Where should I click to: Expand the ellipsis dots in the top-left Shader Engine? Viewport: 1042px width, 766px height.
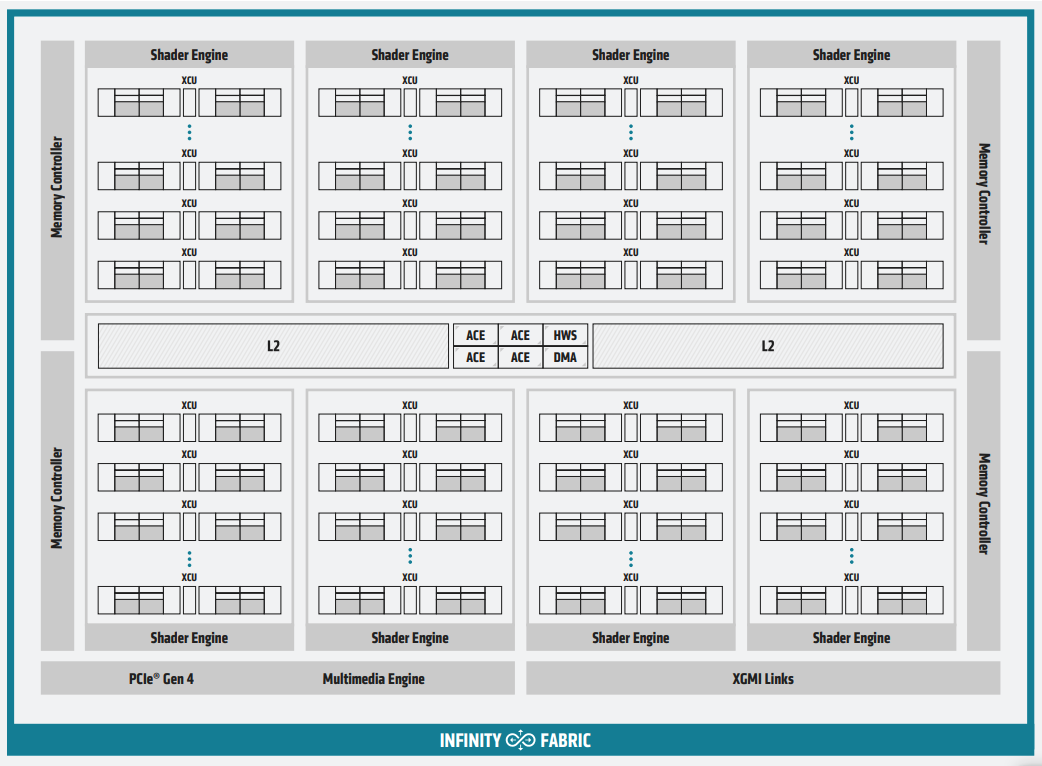tap(189, 132)
